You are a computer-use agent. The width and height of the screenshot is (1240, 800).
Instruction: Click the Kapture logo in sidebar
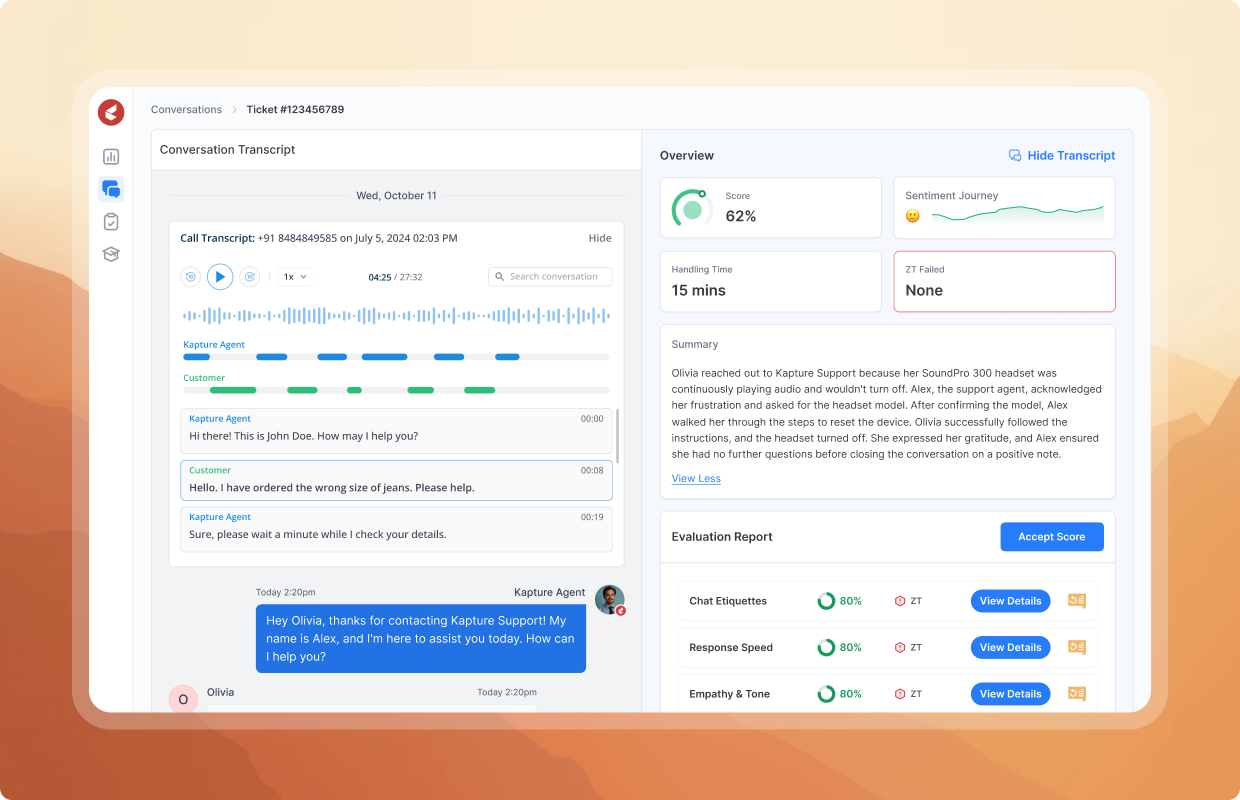coord(111,113)
